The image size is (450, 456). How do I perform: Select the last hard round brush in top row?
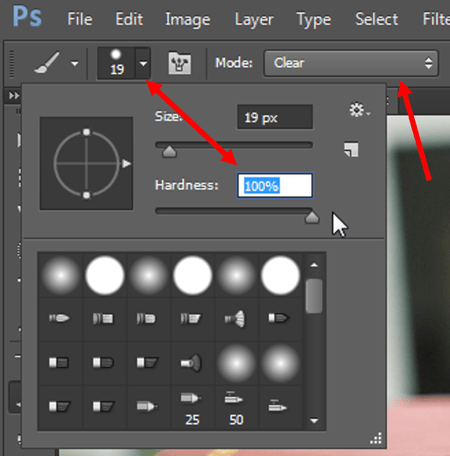click(280, 275)
